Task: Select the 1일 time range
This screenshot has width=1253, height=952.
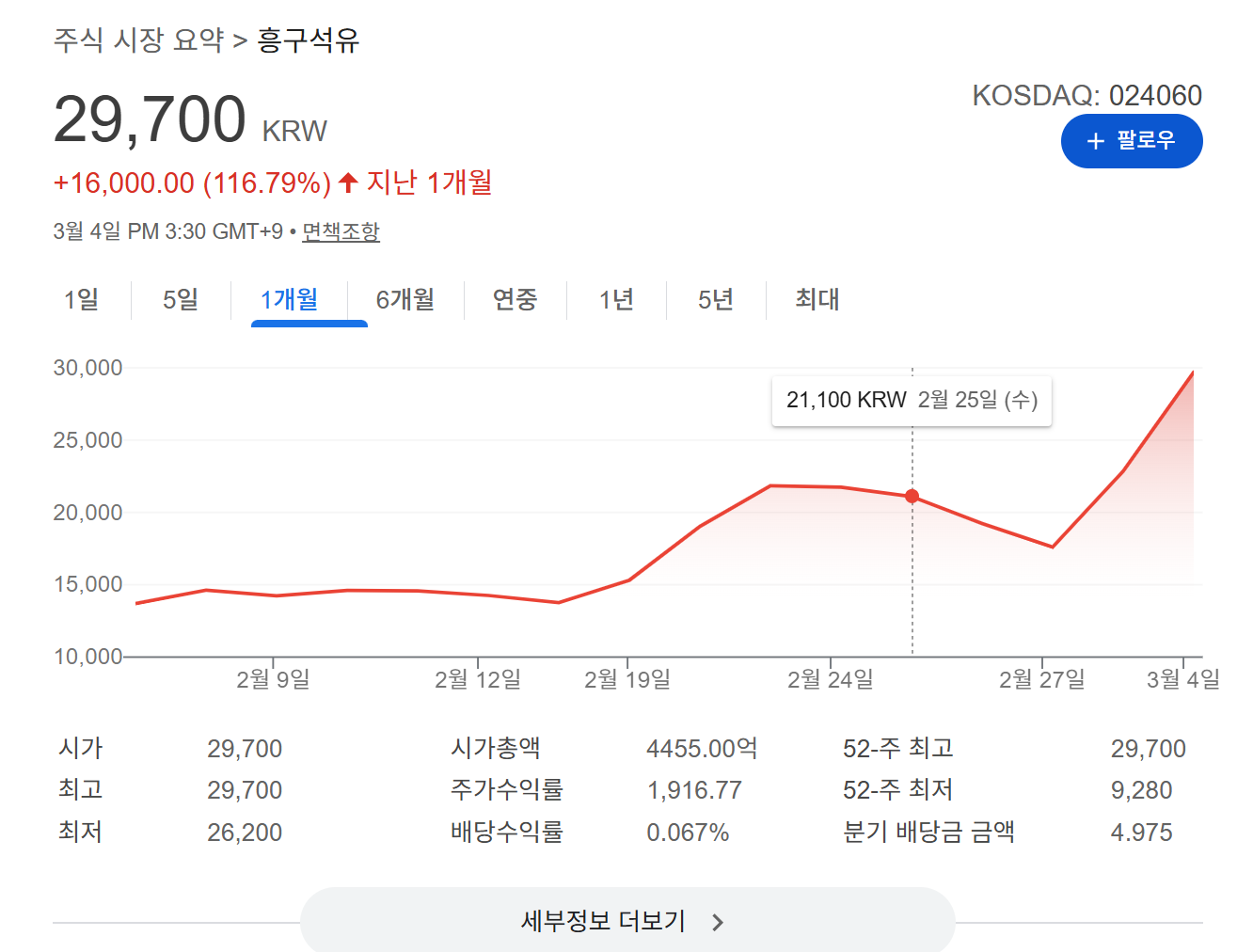Action: click(x=80, y=299)
